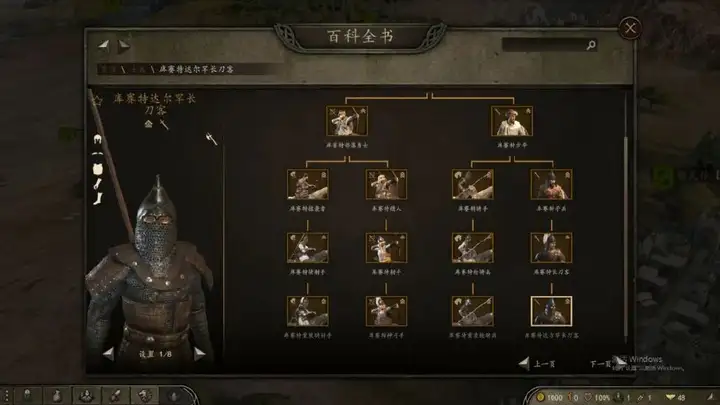This screenshot has height=405, width=720.
Task: Click 上一页 previous page button
Action: click(x=537, y=364)
